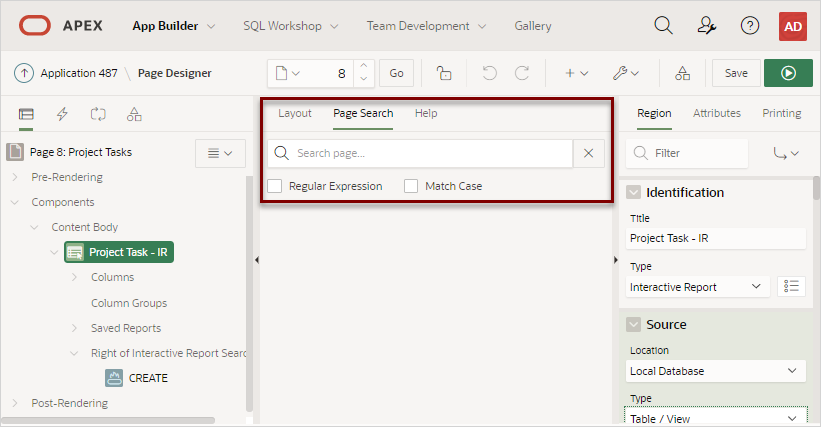Switch to the Layout tab

tap(295, 113)
